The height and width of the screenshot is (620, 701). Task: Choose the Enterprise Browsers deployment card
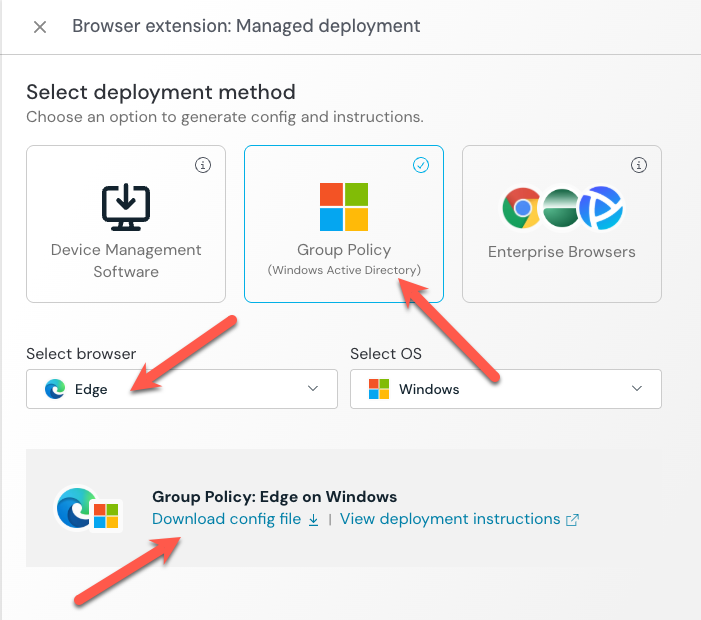tap(562, 224)
